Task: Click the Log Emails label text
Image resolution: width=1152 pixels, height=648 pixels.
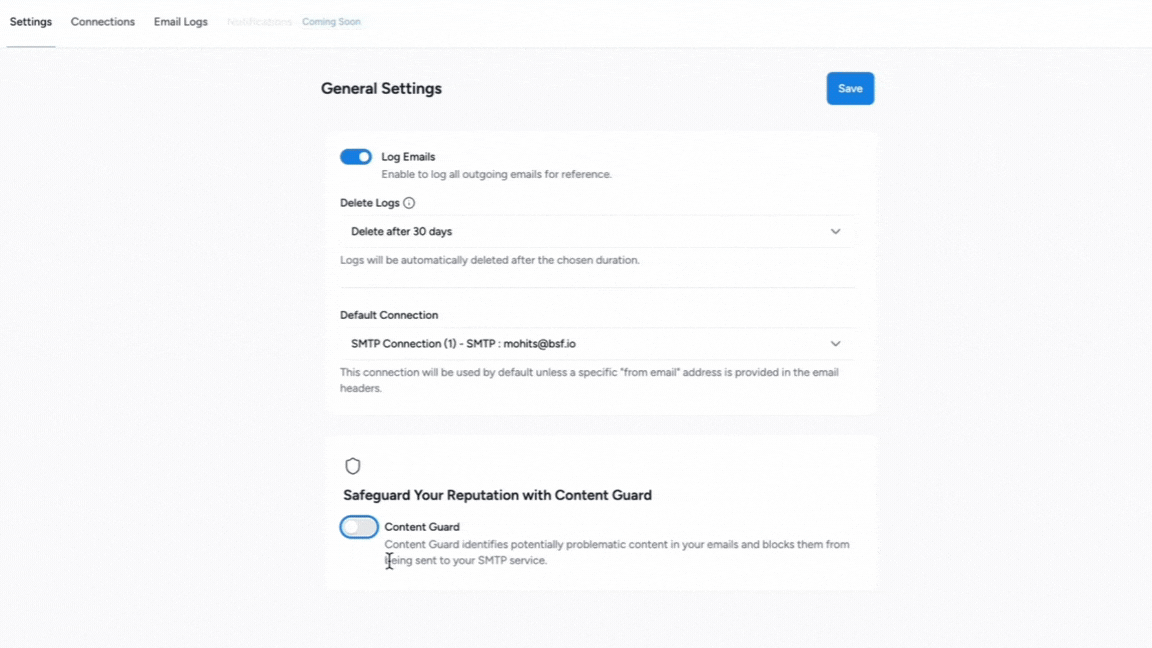Action: pos(408,157)
